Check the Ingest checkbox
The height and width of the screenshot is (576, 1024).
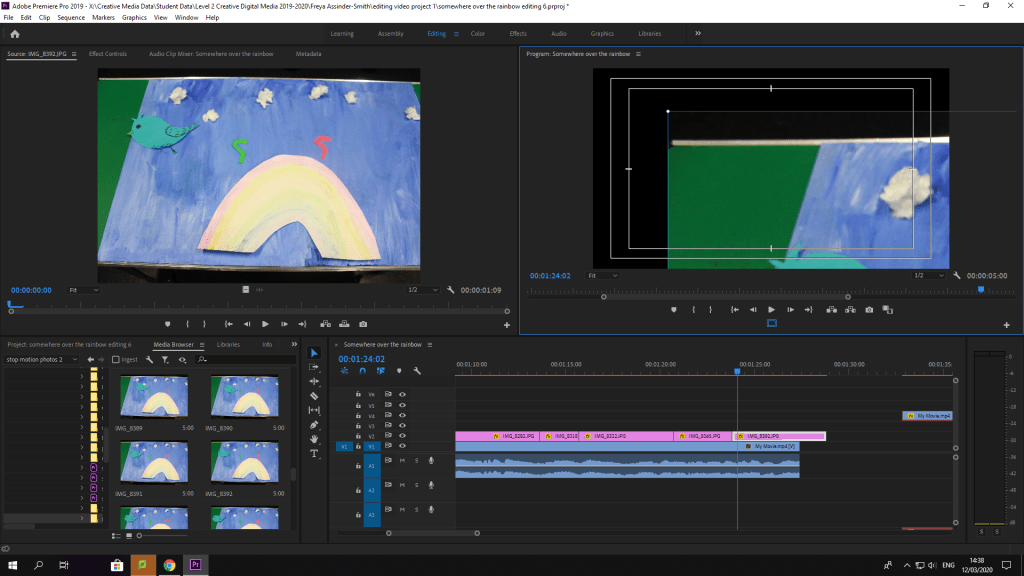[116, 359]
